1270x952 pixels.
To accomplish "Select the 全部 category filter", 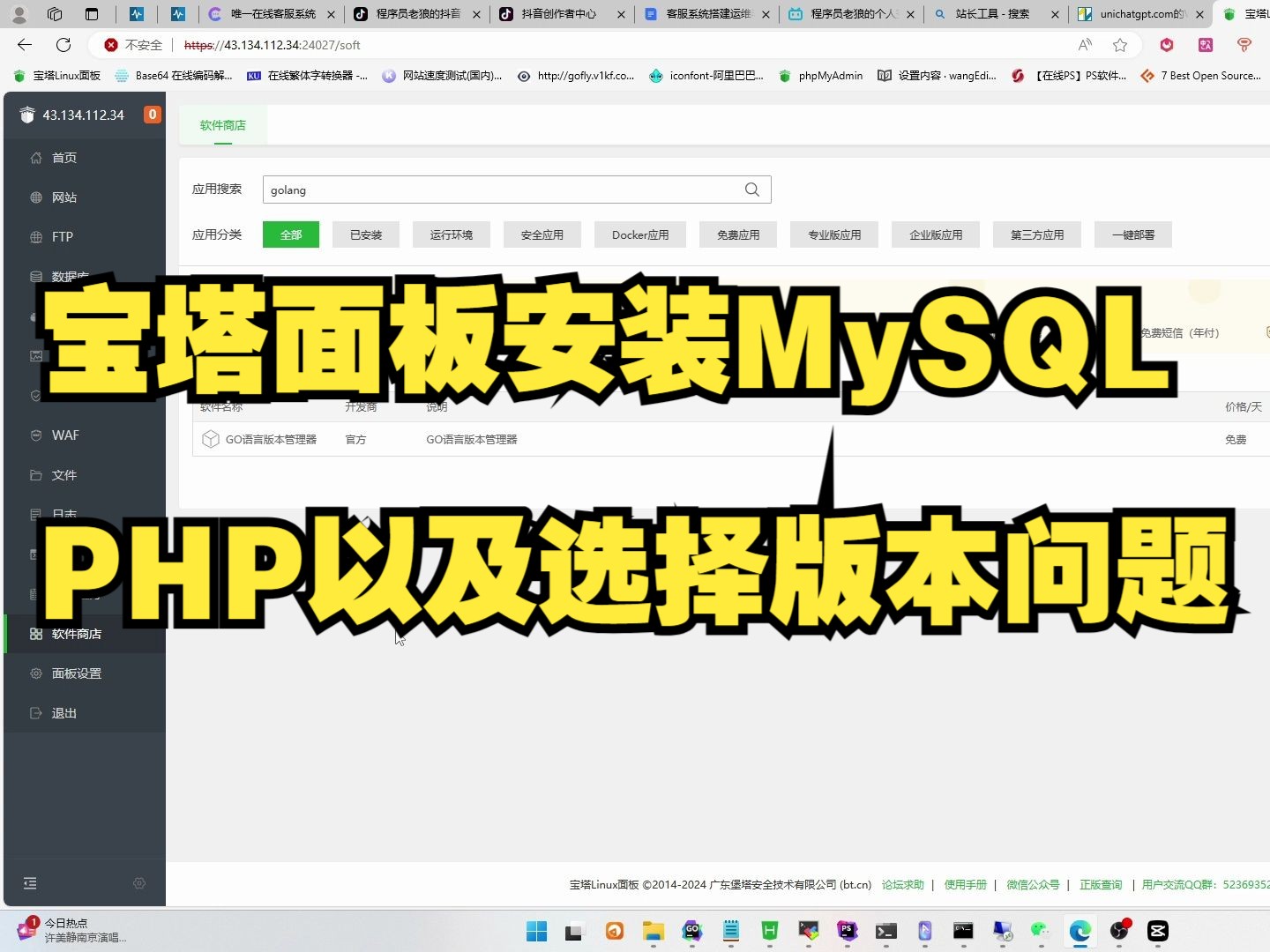I will pyautogui.click(x=291, y=234).
